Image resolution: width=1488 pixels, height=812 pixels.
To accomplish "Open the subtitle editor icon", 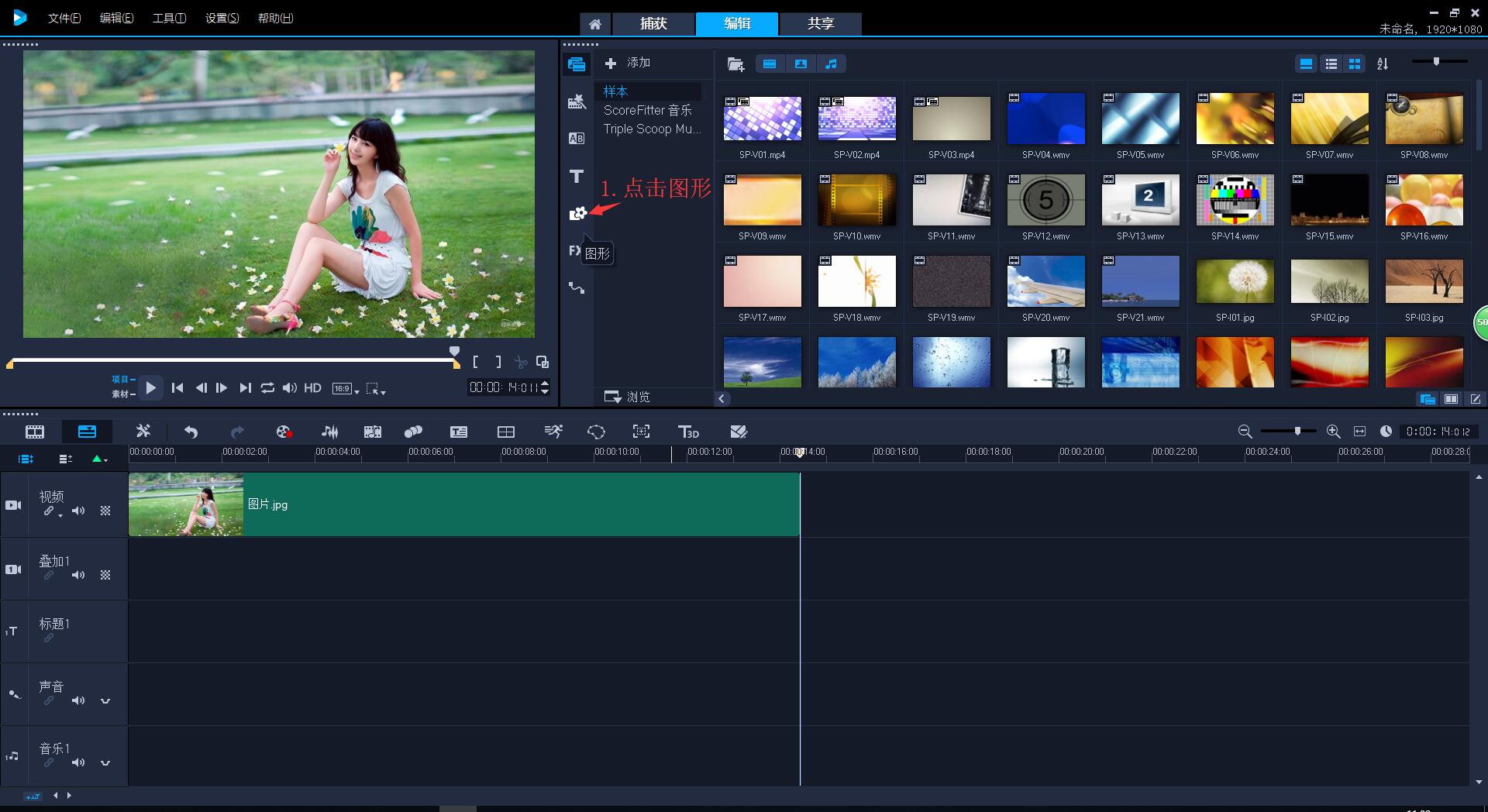I will (459, 432).
